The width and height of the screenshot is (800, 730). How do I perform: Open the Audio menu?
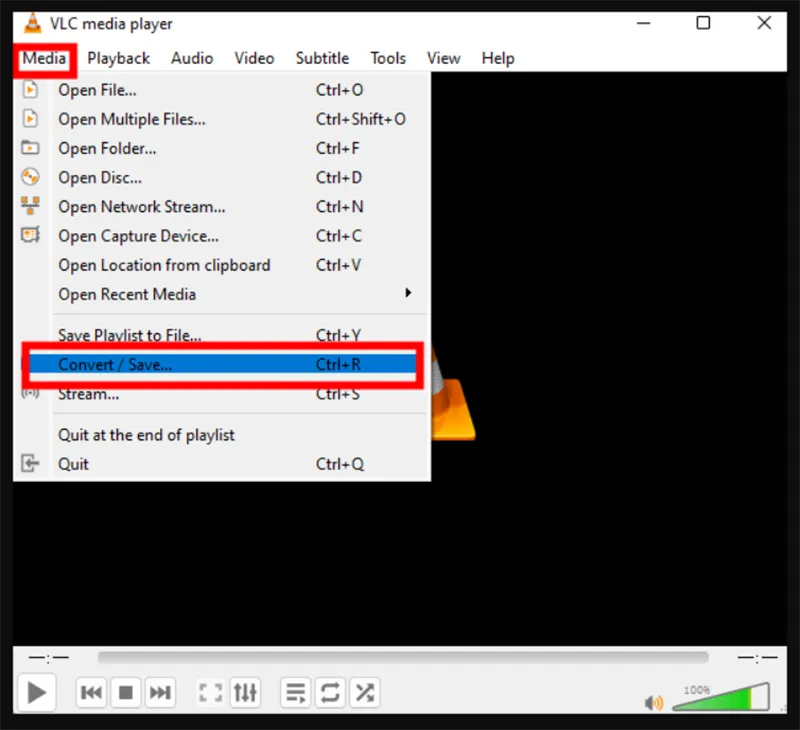click(x=192, y=58)
